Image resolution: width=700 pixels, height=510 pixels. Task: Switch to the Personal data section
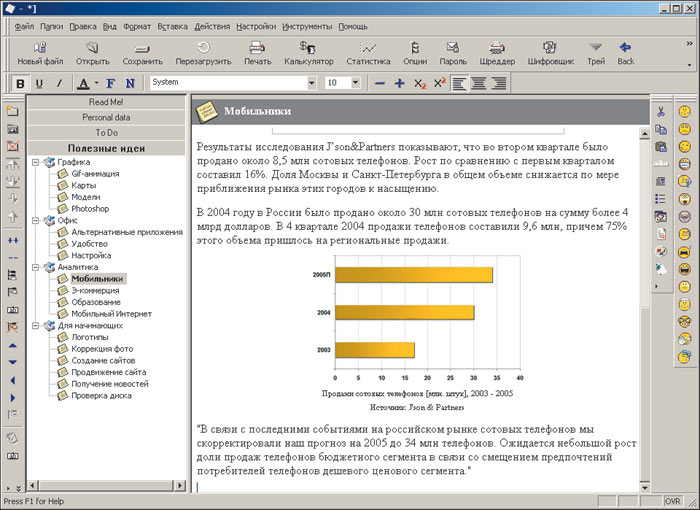106,117
